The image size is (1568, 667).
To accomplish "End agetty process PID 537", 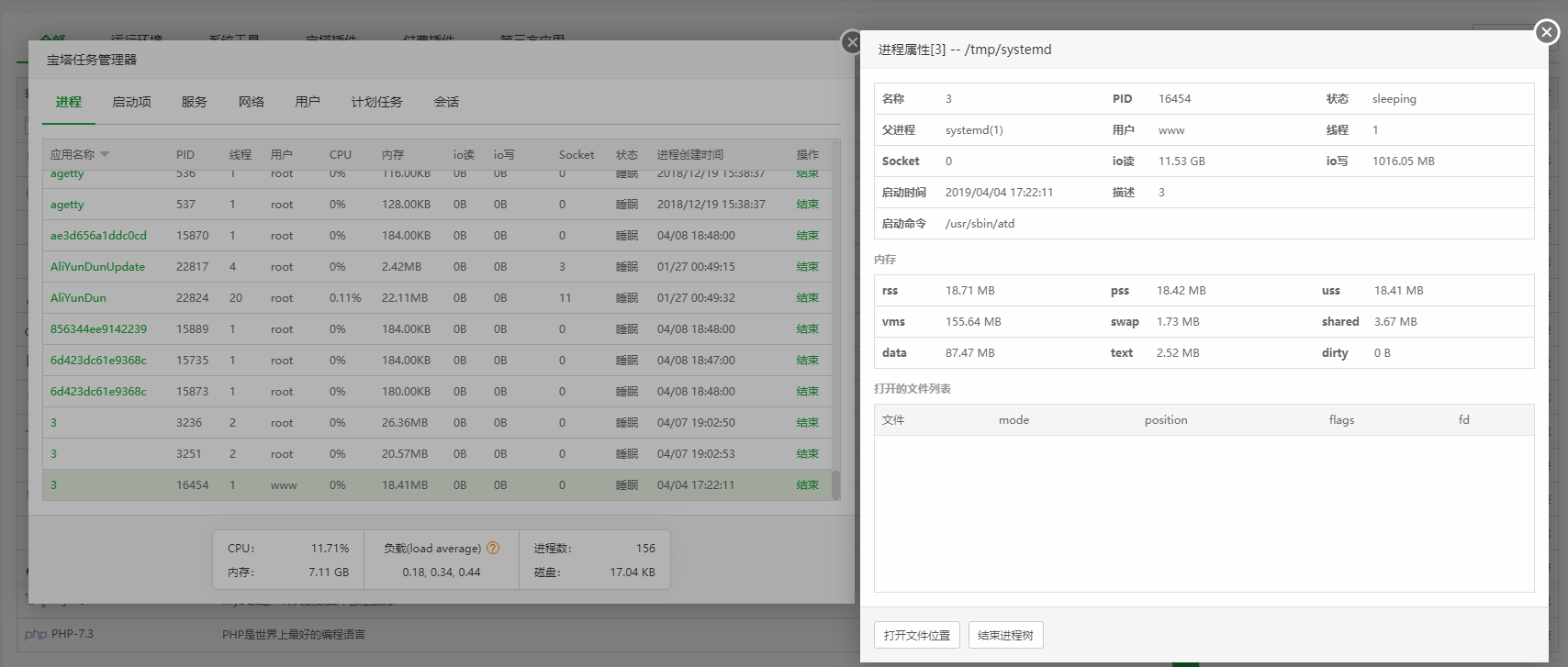I will pos(808,204).
